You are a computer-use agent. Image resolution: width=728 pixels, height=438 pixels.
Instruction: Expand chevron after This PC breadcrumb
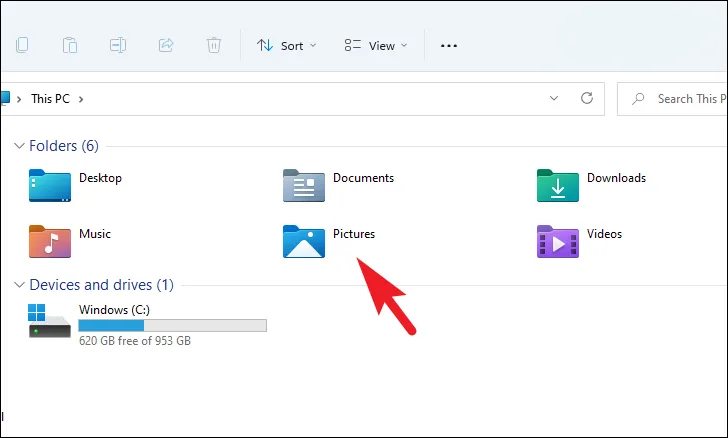coord(81,99)
